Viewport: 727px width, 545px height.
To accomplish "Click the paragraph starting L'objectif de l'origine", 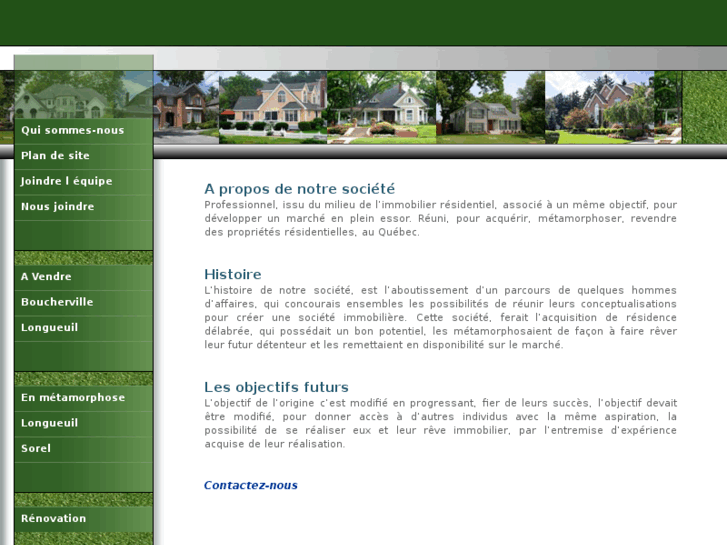I will [440, 423].
